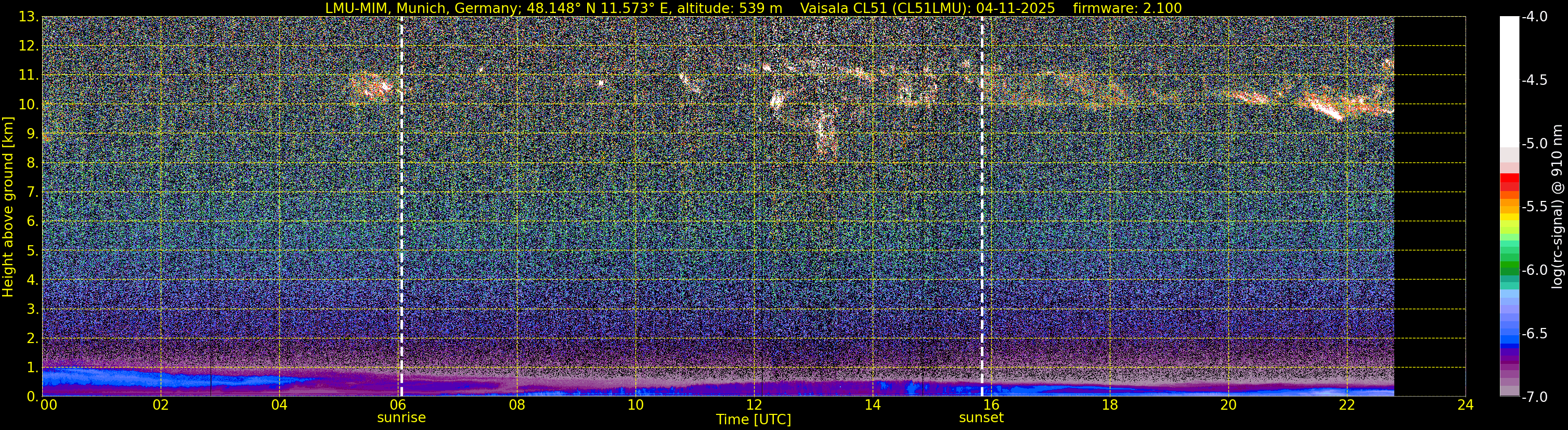Viewport: 1568px width, 430px height.
Task: Click the white dashed sunrise line
Action: 401,207
